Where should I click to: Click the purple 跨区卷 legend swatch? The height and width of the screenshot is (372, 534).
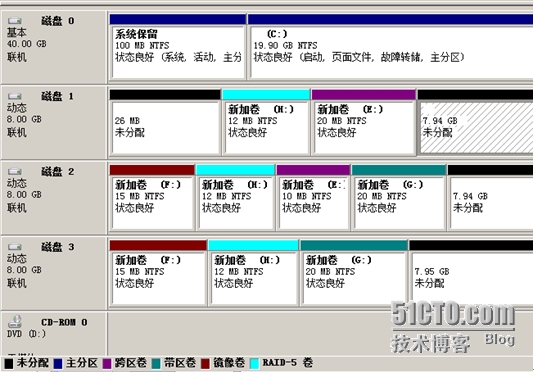click(x=107, y=363)
